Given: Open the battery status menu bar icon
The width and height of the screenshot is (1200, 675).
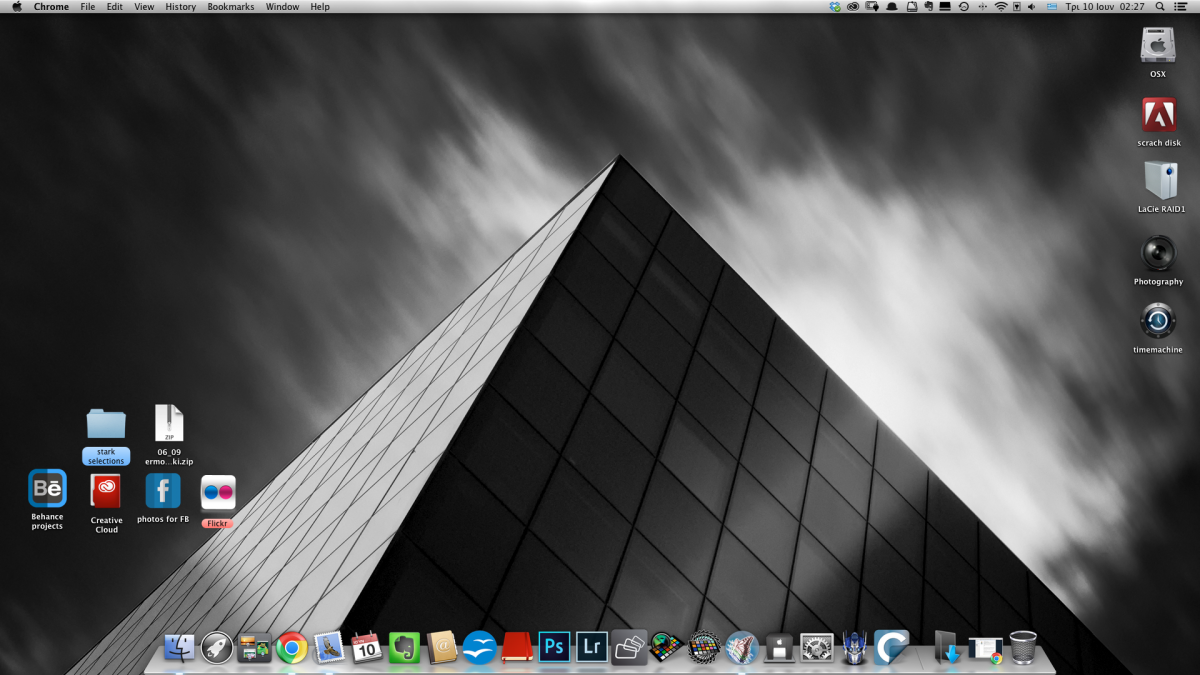Looking at the screenshot, I should click(x=1017, y=7).
